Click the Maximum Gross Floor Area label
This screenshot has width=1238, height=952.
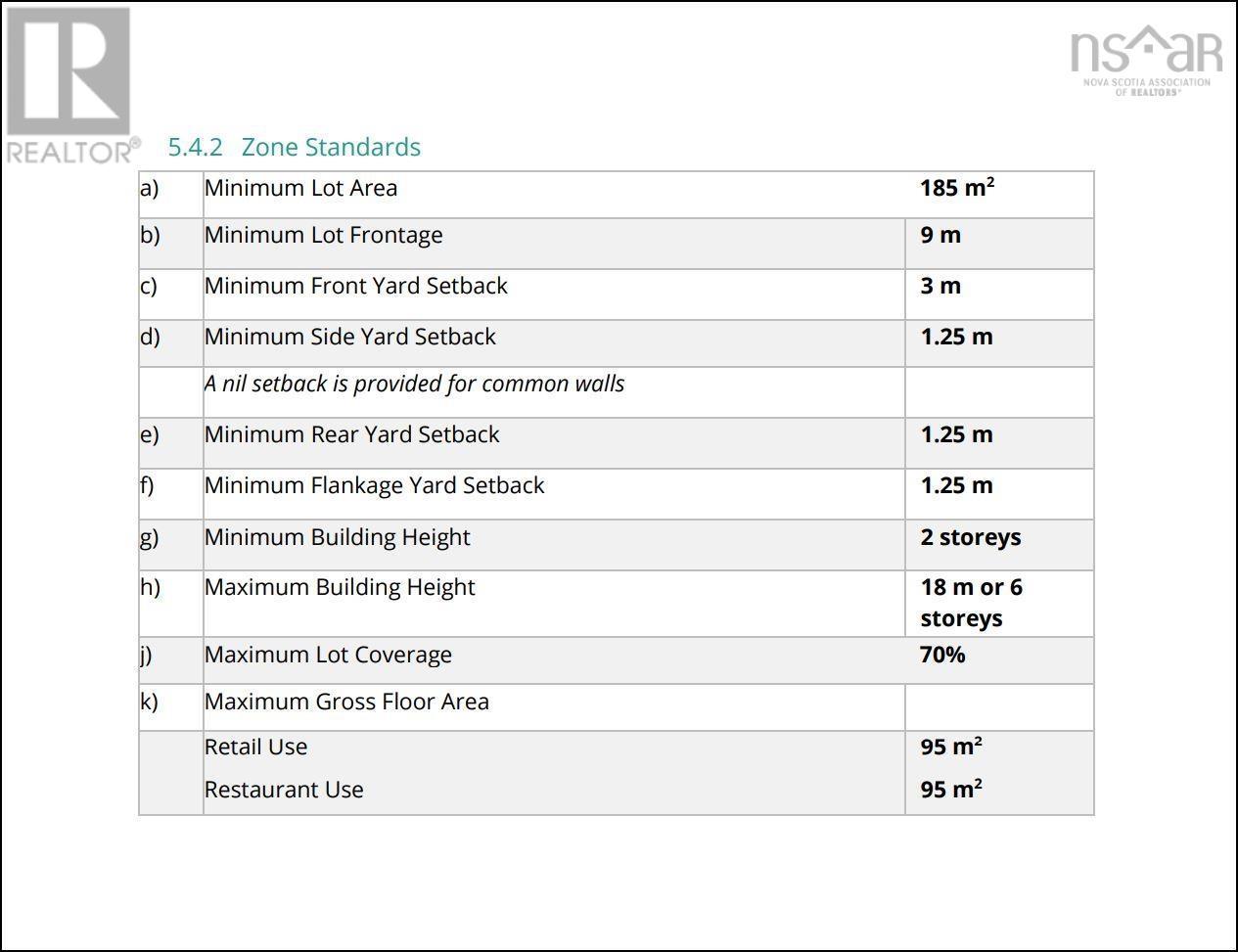click(346, 702)
